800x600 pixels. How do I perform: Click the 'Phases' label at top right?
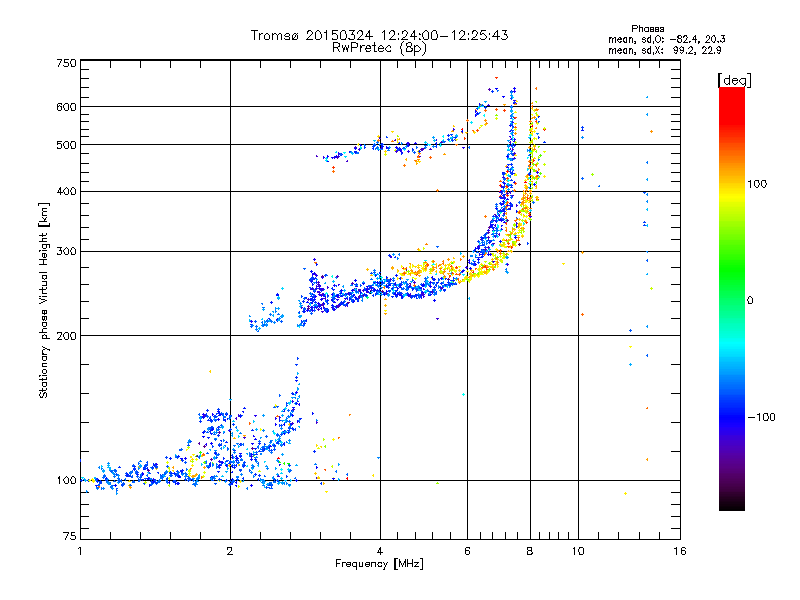(x=647, y=29)
